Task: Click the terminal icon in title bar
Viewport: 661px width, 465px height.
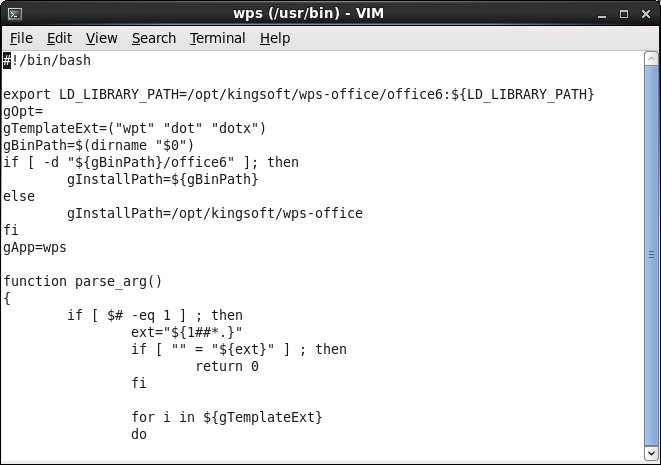Action: tap(15, 14)
